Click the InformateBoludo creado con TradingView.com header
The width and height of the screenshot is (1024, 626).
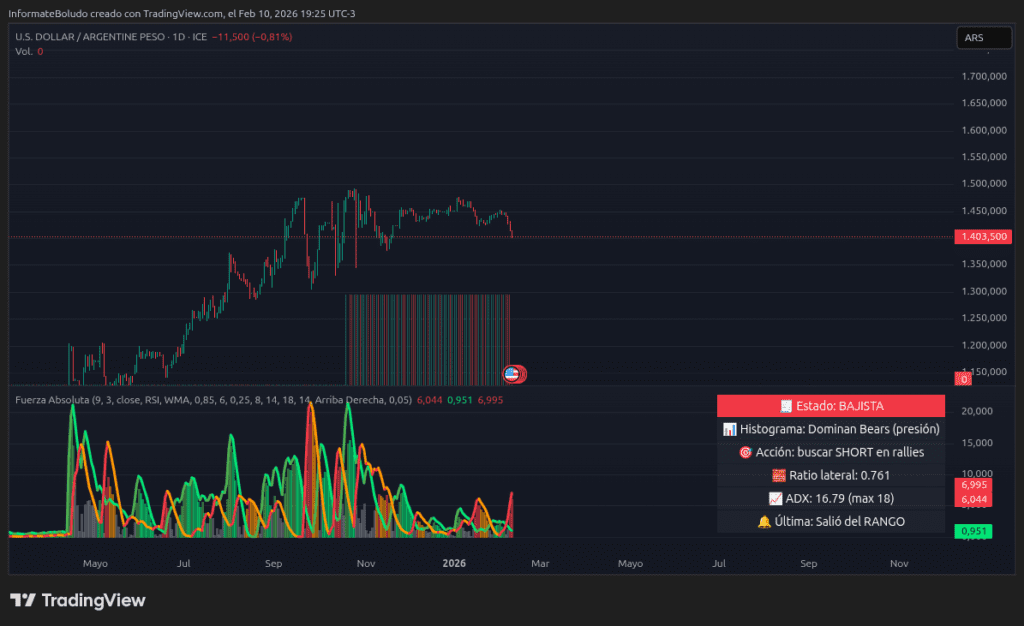[x=185, y=13]
